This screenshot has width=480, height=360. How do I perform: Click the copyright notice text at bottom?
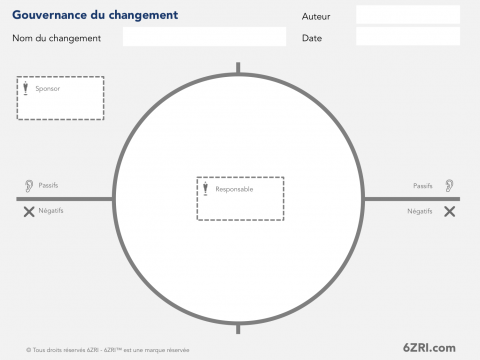coord(108,350)
